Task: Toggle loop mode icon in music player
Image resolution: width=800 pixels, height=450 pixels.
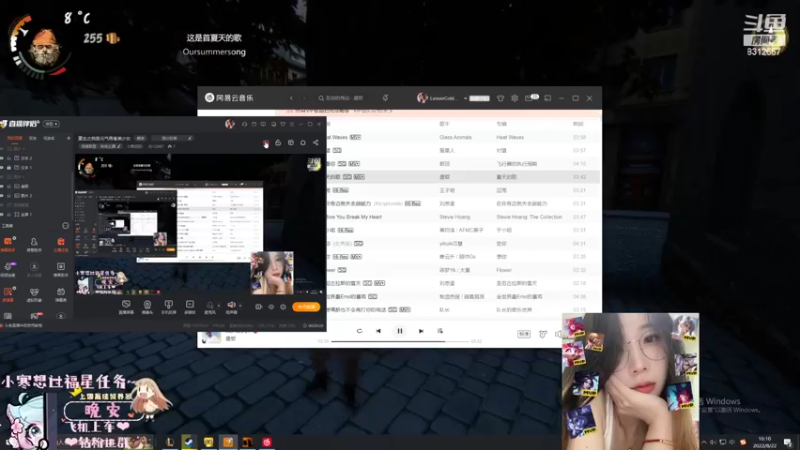Action: click(x=359, y=331)
